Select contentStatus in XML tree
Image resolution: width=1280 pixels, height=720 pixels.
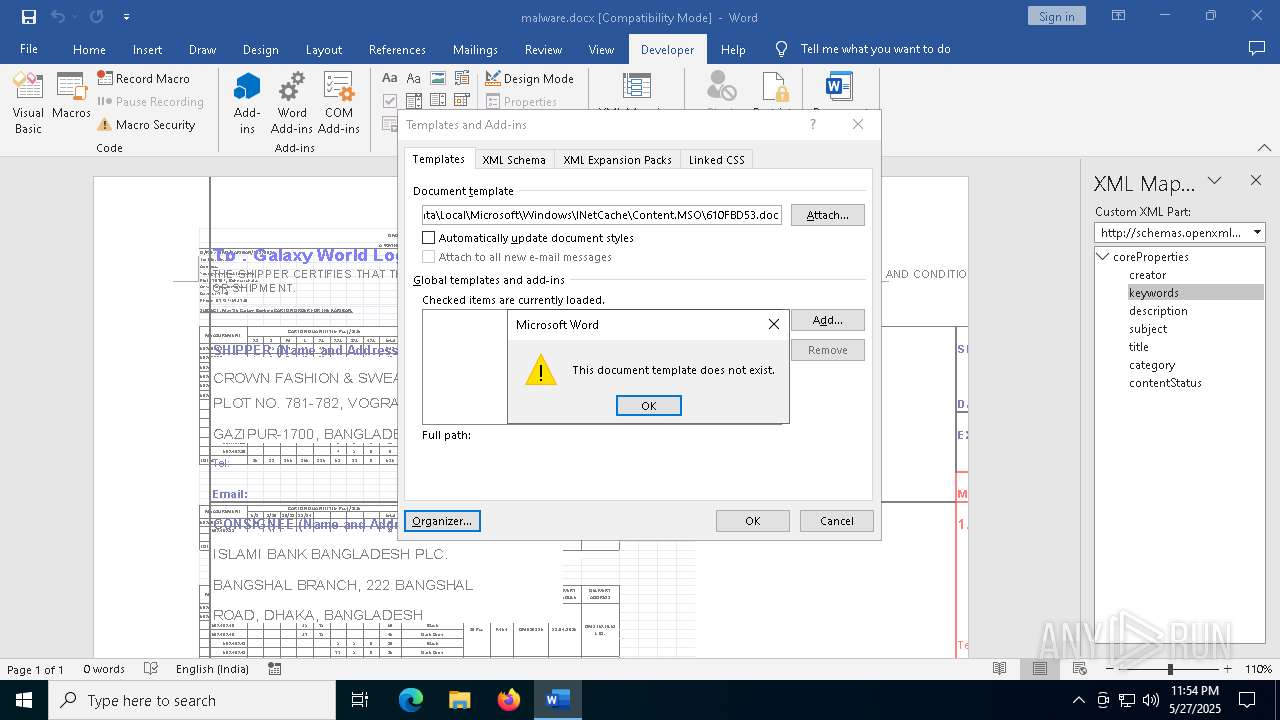[x=1165, y=383]
